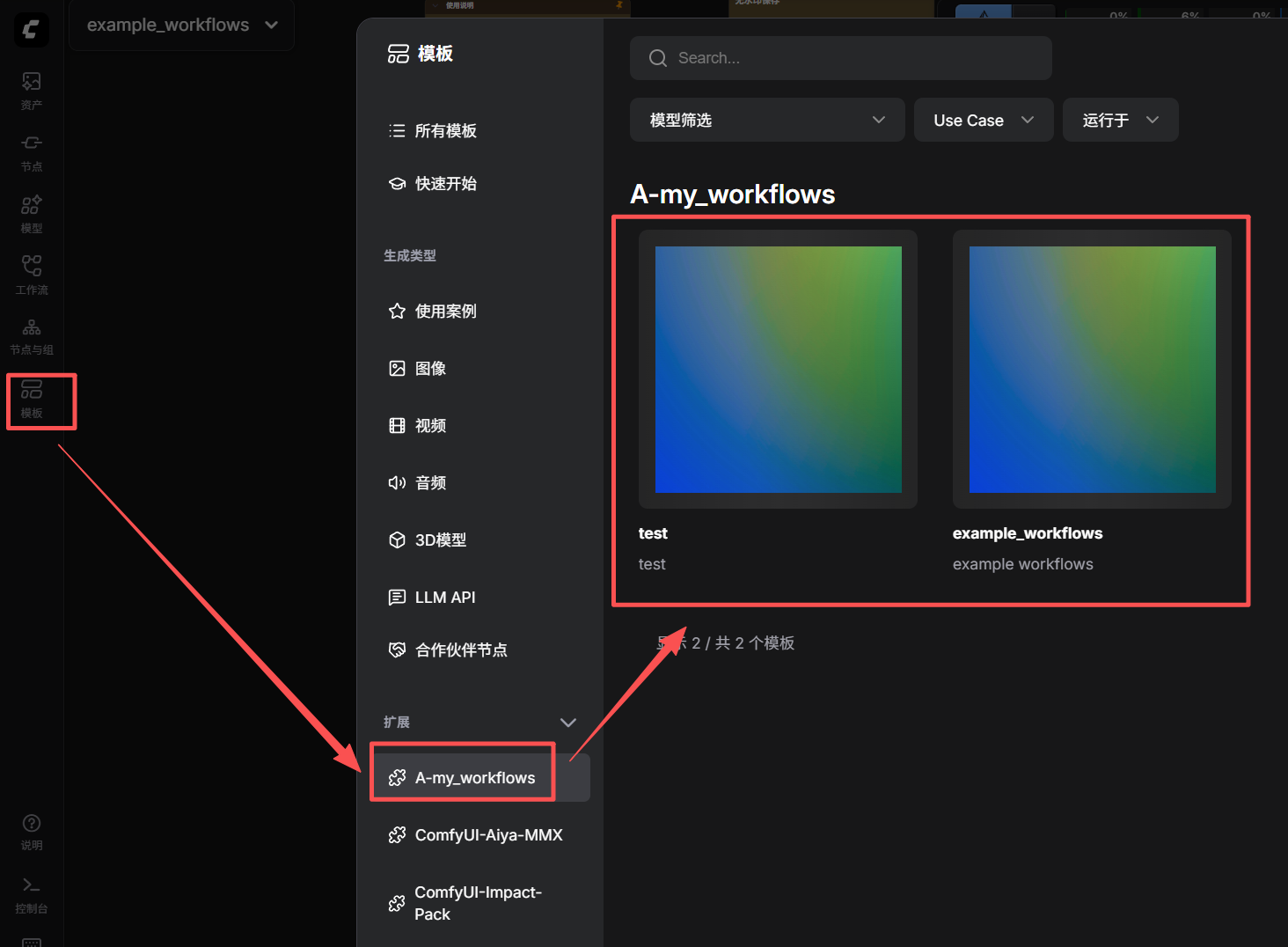Click the speaker icon beside 音频
Viewport: 1288px width, 947px height.
coord(397,483)
